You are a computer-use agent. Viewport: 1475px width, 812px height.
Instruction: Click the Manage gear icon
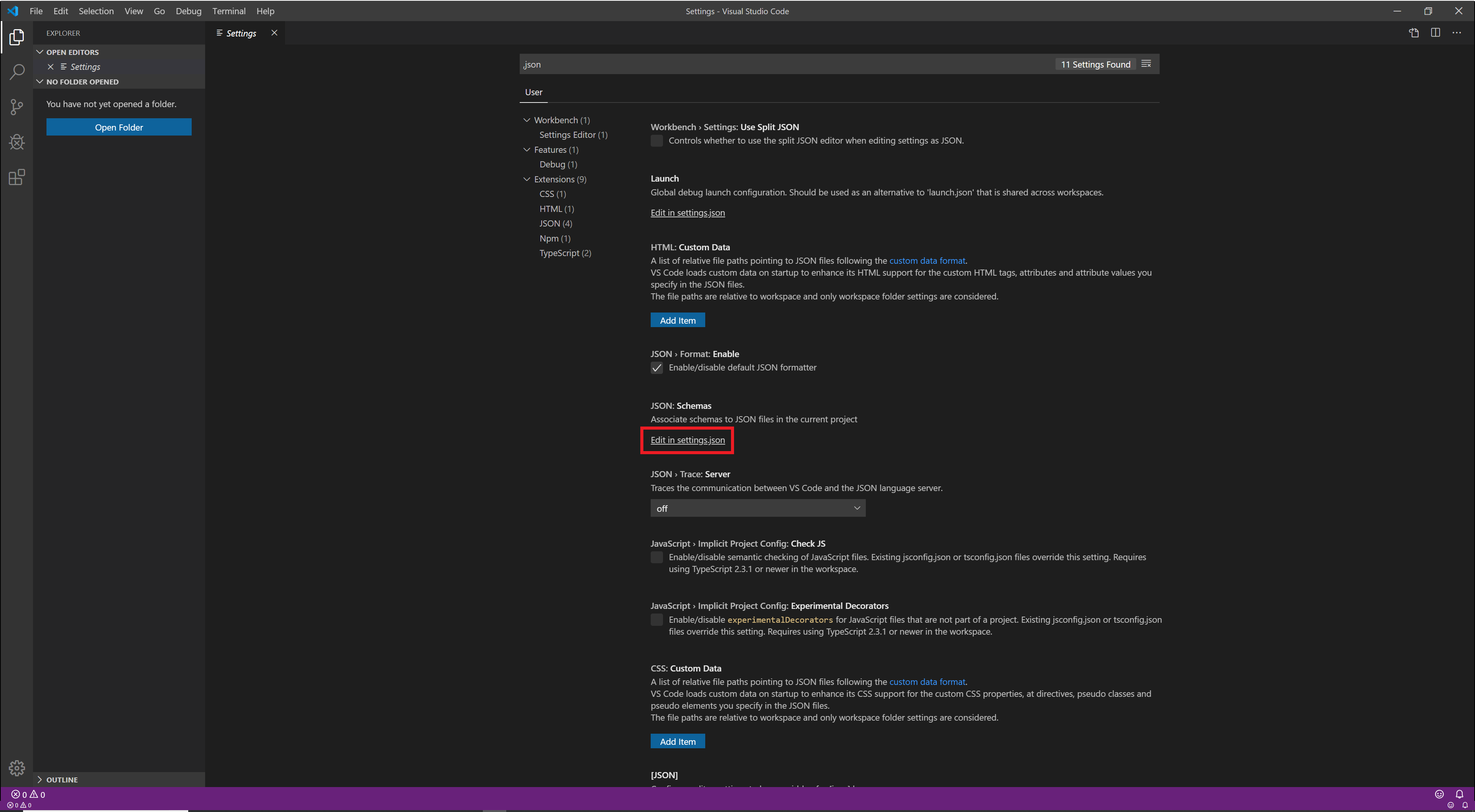tap(17, 767)
